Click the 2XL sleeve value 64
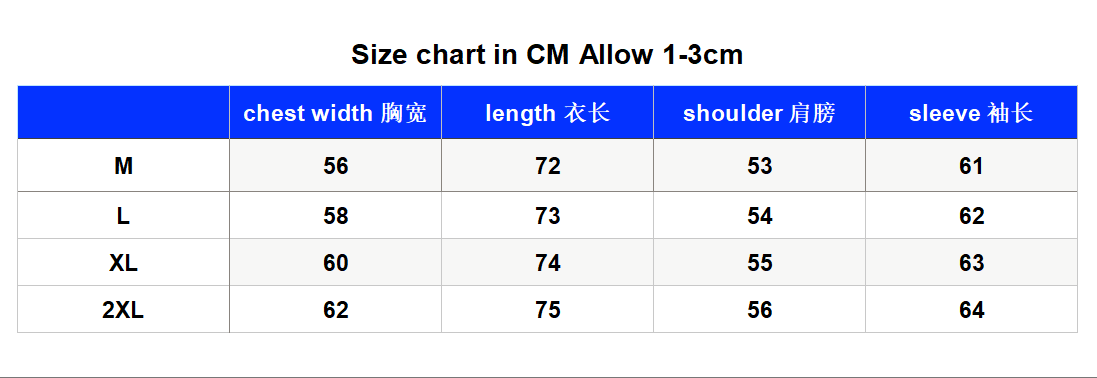The height and width of the screenshot is (378, 1097). 972,310
